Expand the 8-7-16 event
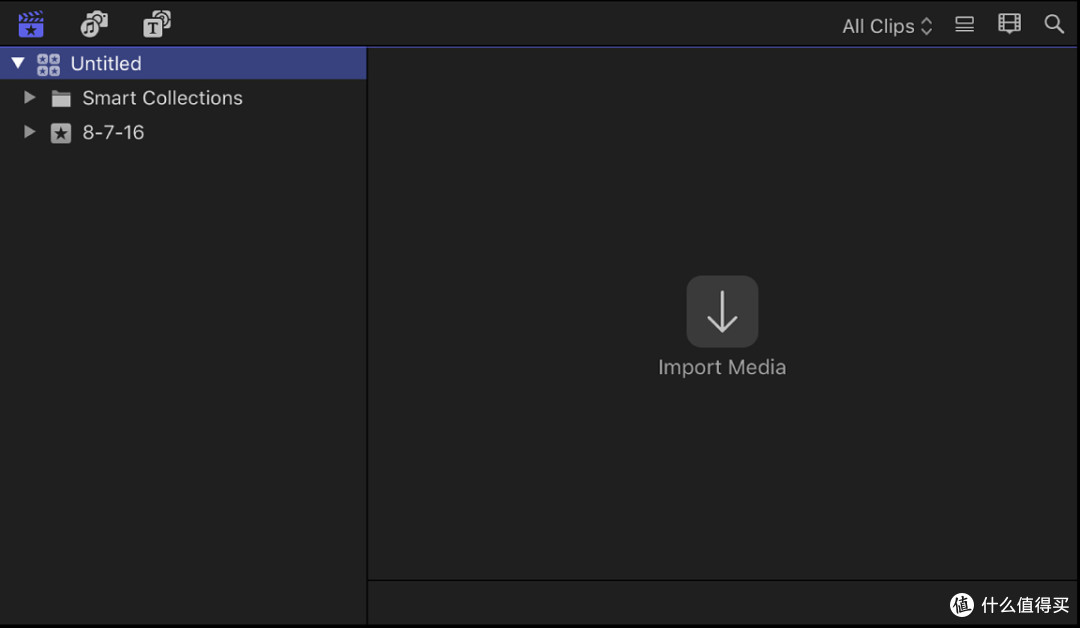 (30, 132)
